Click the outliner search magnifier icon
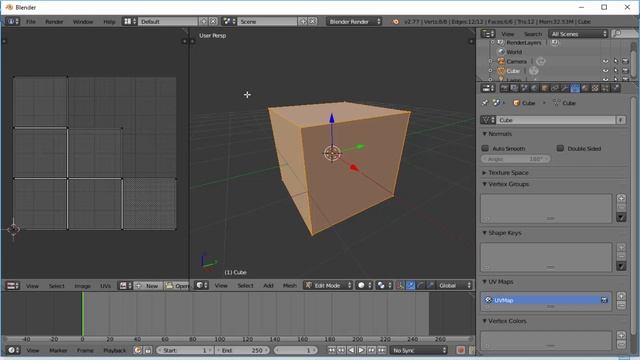This screenshot has height=360, width=640. [x=617, y=33]
